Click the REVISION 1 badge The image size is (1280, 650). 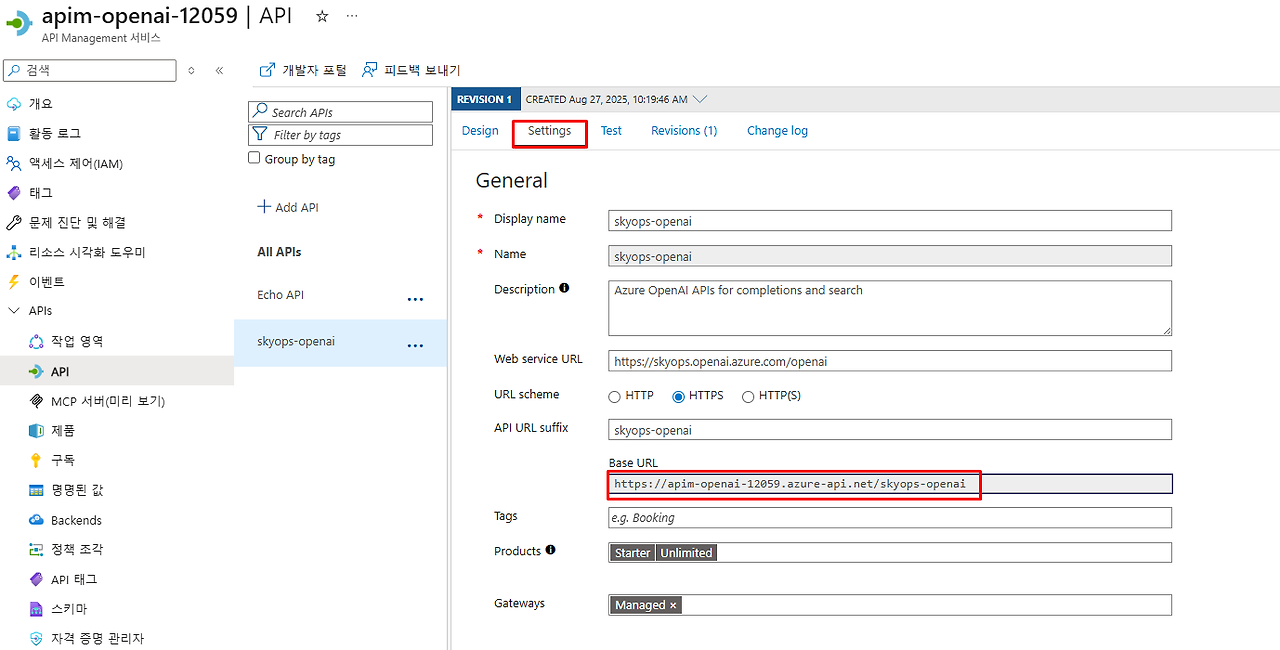point(486,99)
